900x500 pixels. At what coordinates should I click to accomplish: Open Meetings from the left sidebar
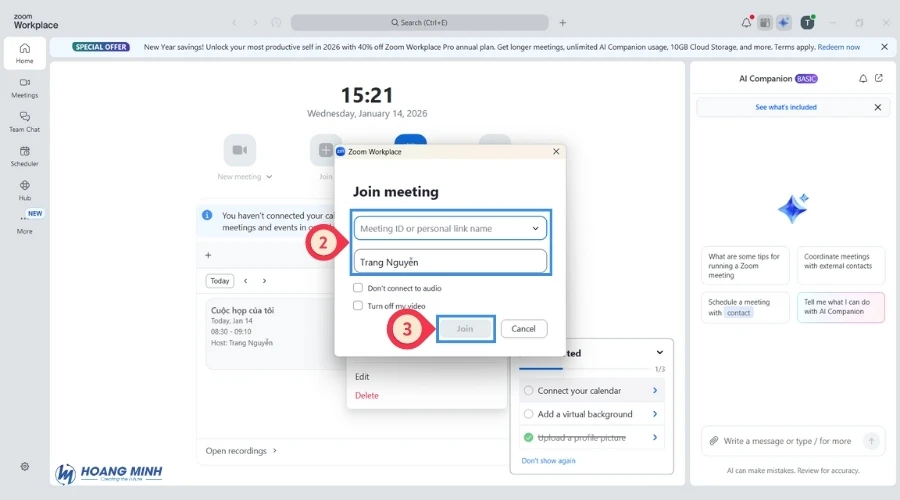coord(24,87)
